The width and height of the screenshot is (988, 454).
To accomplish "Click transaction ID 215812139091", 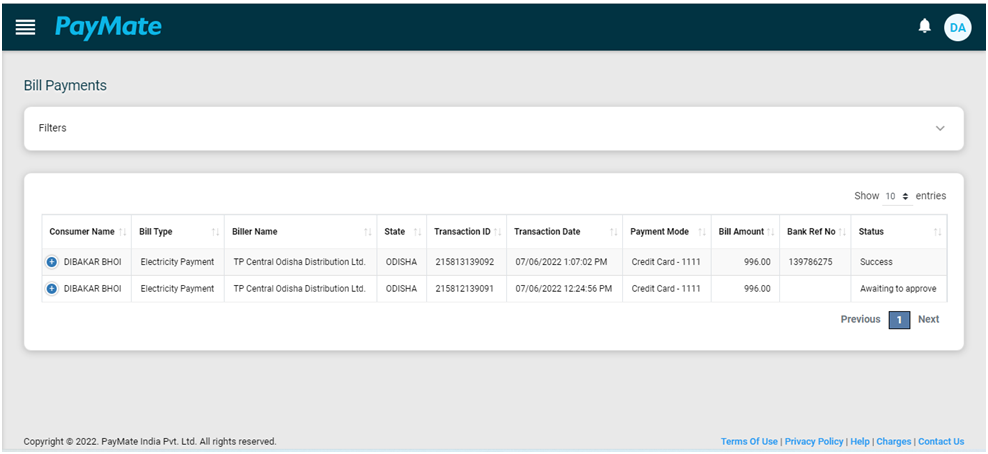I will coord(464,289).
